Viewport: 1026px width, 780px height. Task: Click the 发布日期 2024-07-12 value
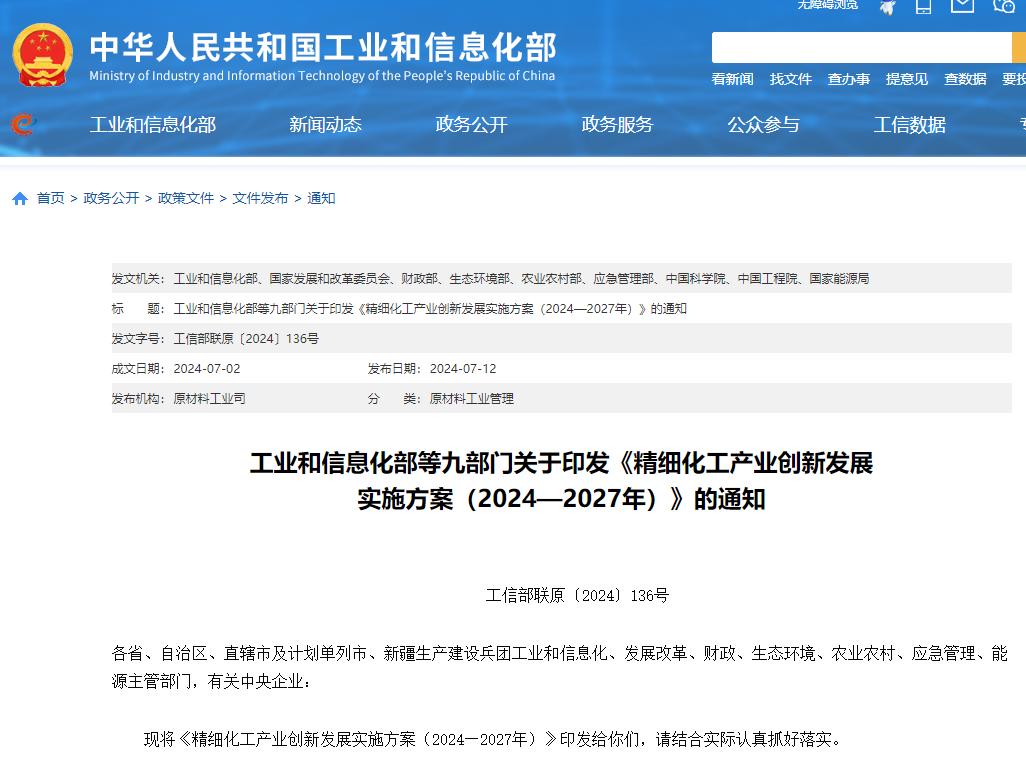(x=463, y=369)
